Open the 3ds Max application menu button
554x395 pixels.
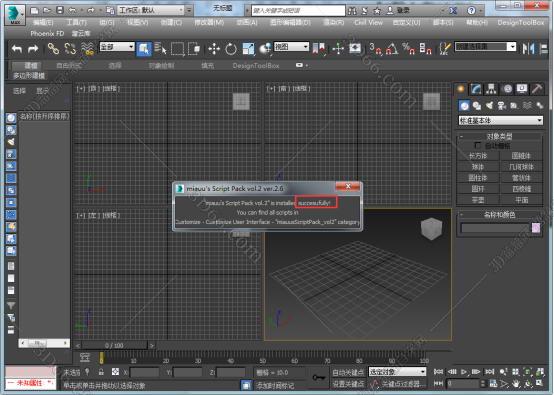14,14
